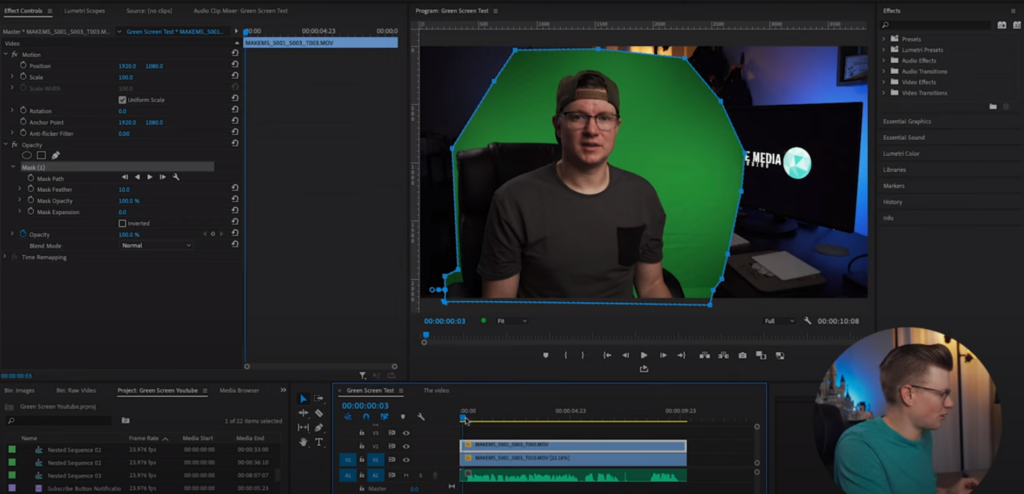Play the sequence in Program monitor
This screenshot has height=494, width=1024.
coord(643,355)
